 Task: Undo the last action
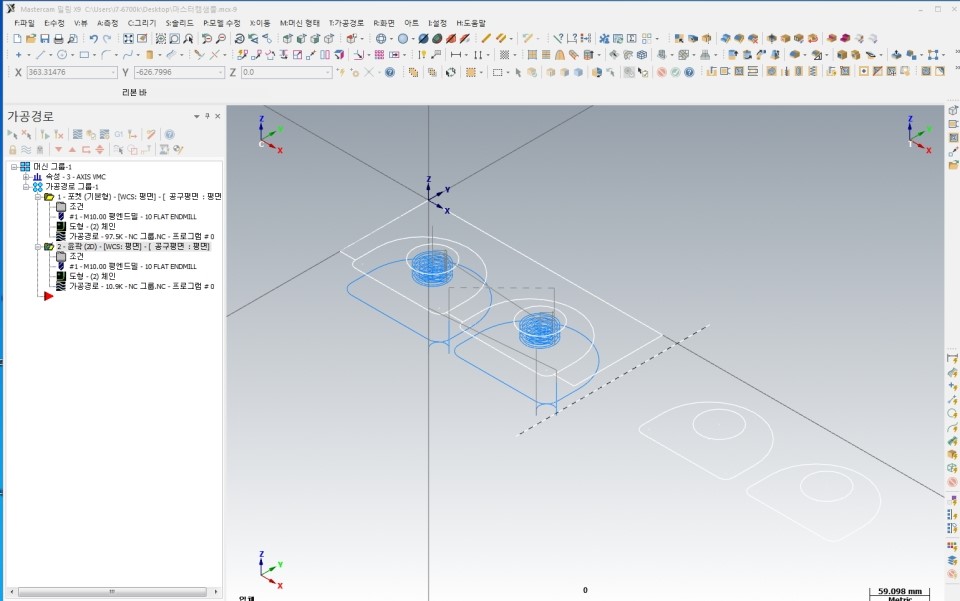click(93, 39)
